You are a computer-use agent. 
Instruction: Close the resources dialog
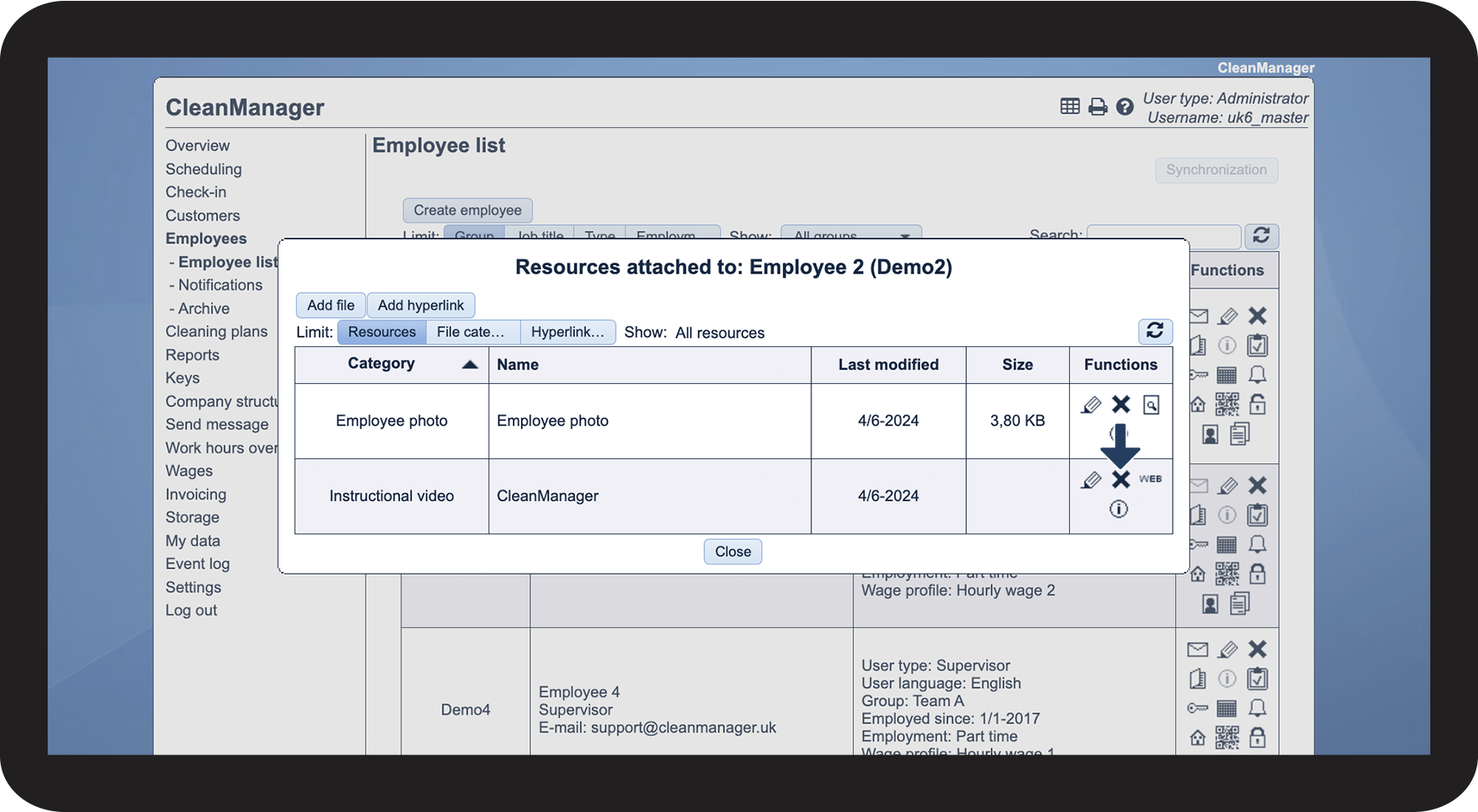click(733, 552)
